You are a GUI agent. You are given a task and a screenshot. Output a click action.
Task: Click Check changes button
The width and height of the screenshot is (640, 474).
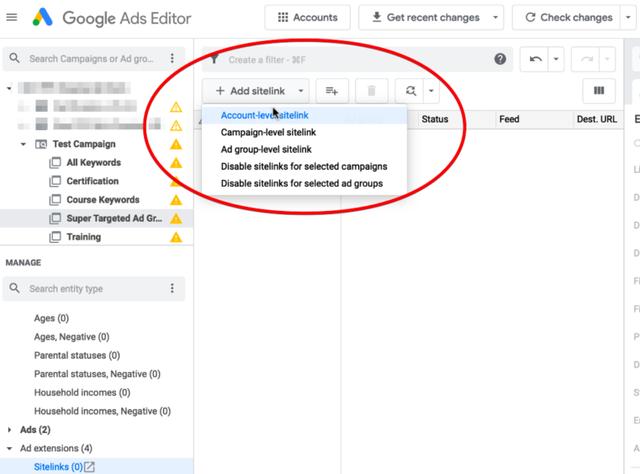(x=569, y=18)
